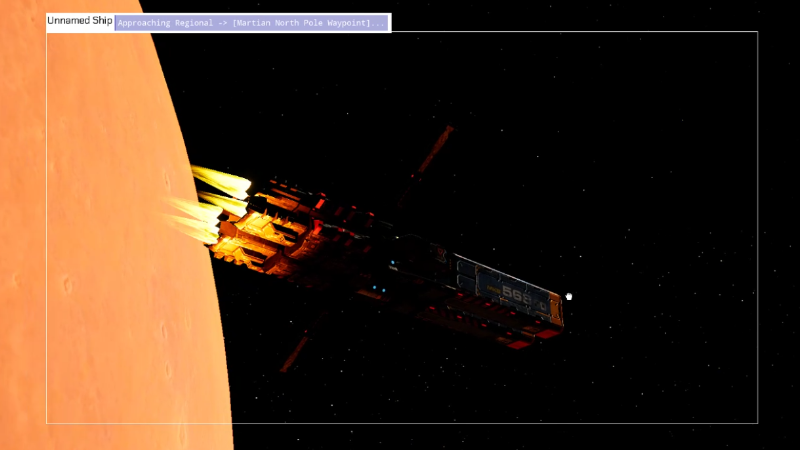The width and height of the screenshot is (800, 450).
Task: Click the lower antenna mast of the ship
Action: (x=295, y=352)
